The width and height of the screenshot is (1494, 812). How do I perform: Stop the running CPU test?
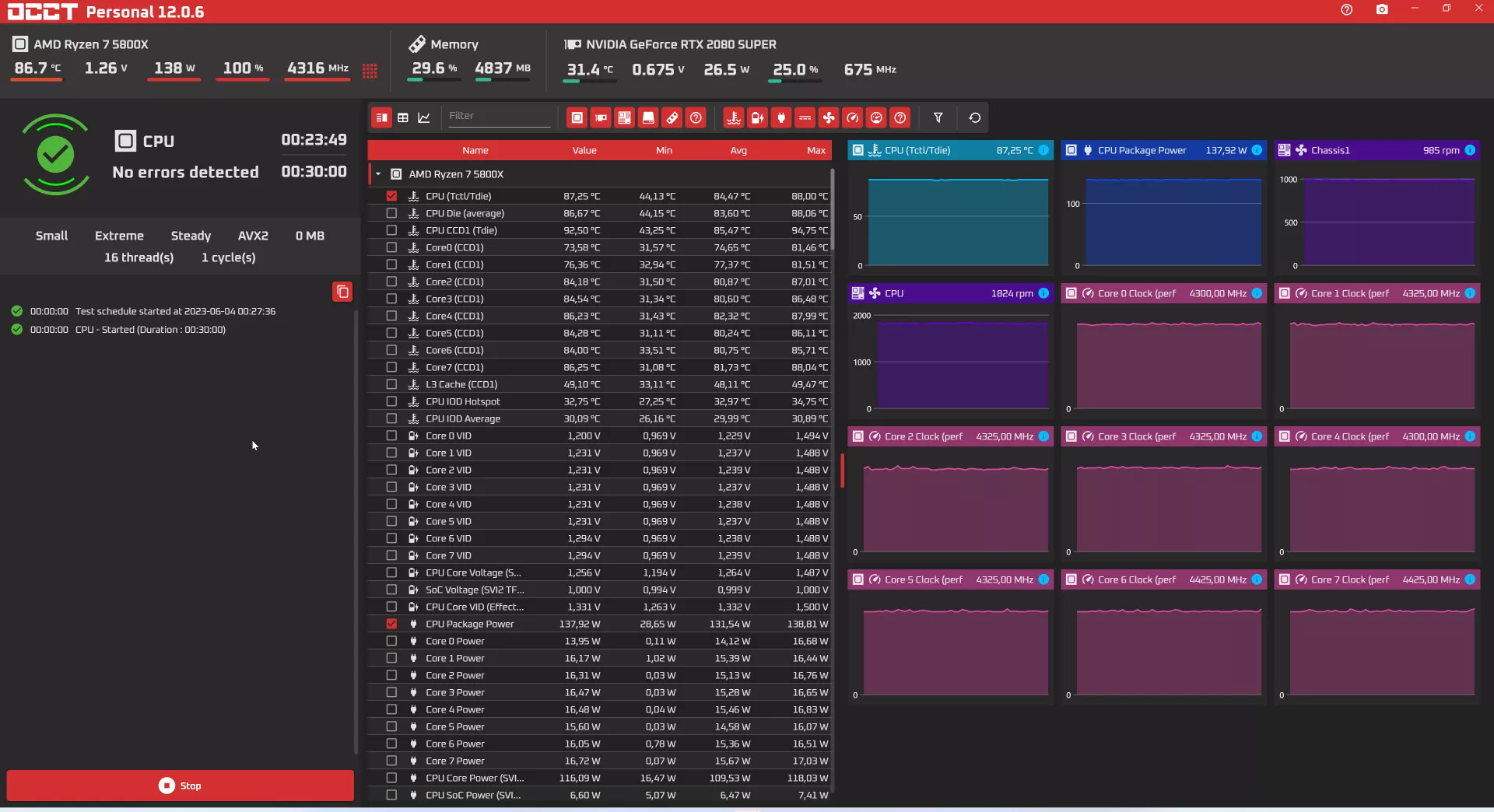pos(181,786)
